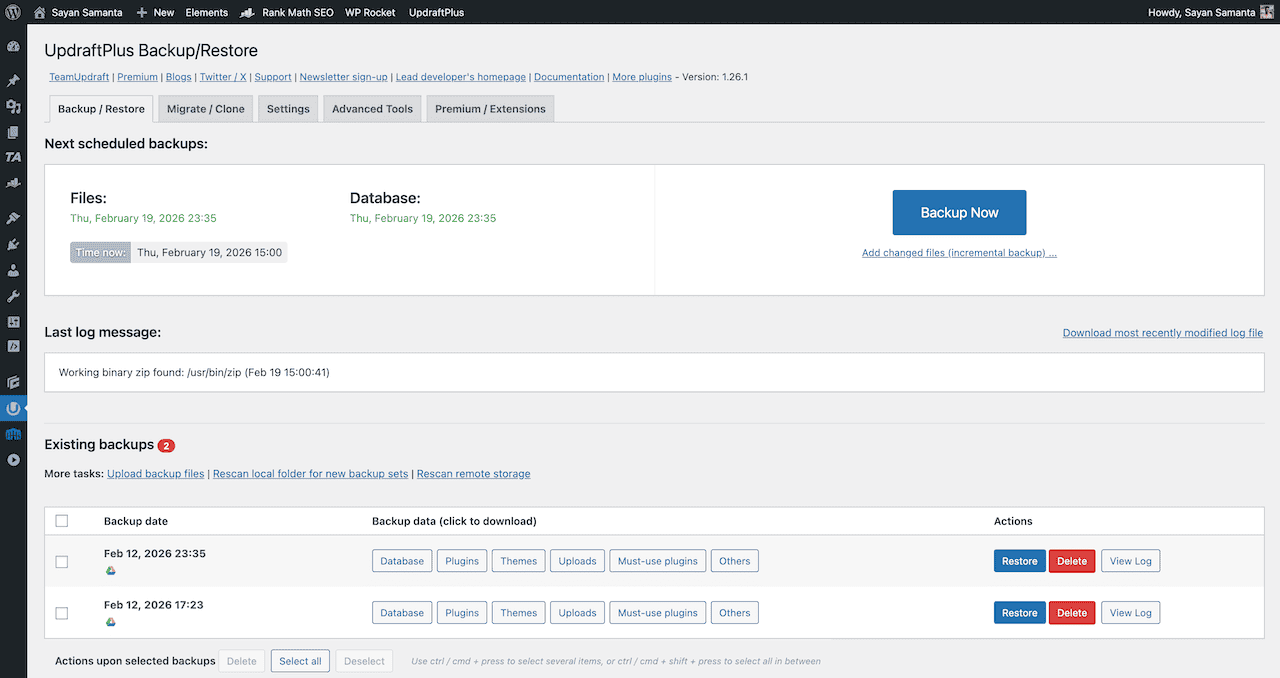Click the user avatar in the admin bar
Screen dimensions: 1280x678
[x=1266, y=12]
